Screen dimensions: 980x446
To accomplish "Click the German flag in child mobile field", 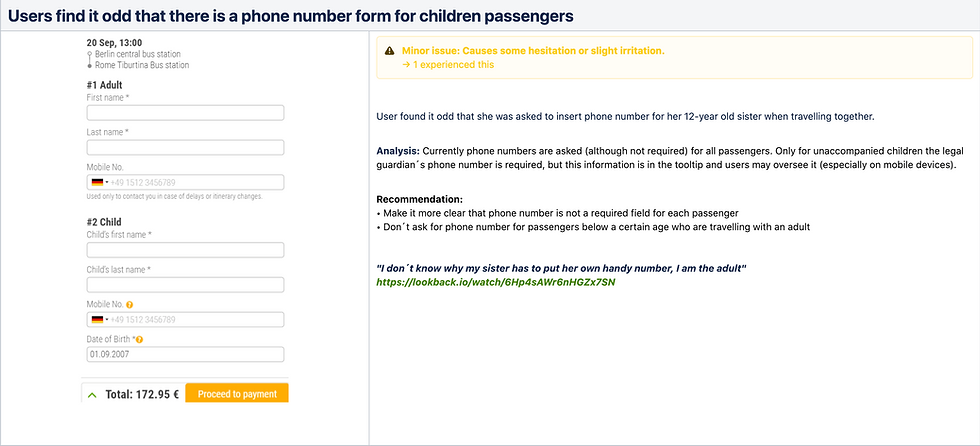I will pos(97,320).
